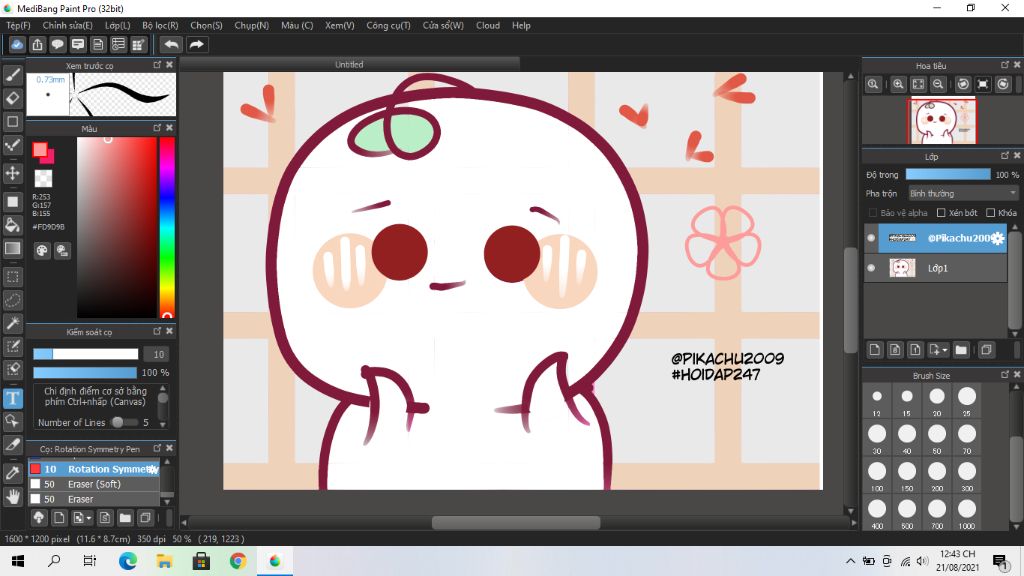The width and height of the screenshot is (1024, 576).
Task: Hide the @Pikachu200 layer
Action: click(871, 238)
